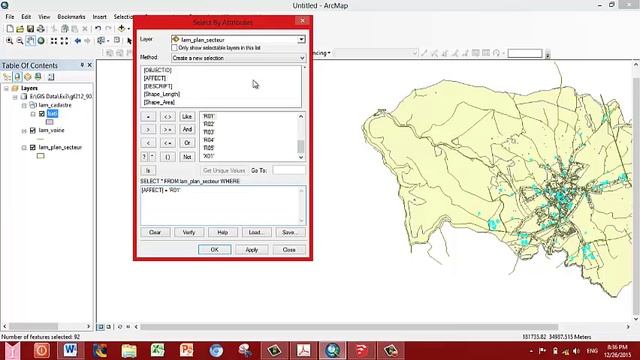The width and height of the screenshot is (640, 360).
Task: Open Adobe Reader from the taskbar
Action: 303,350
